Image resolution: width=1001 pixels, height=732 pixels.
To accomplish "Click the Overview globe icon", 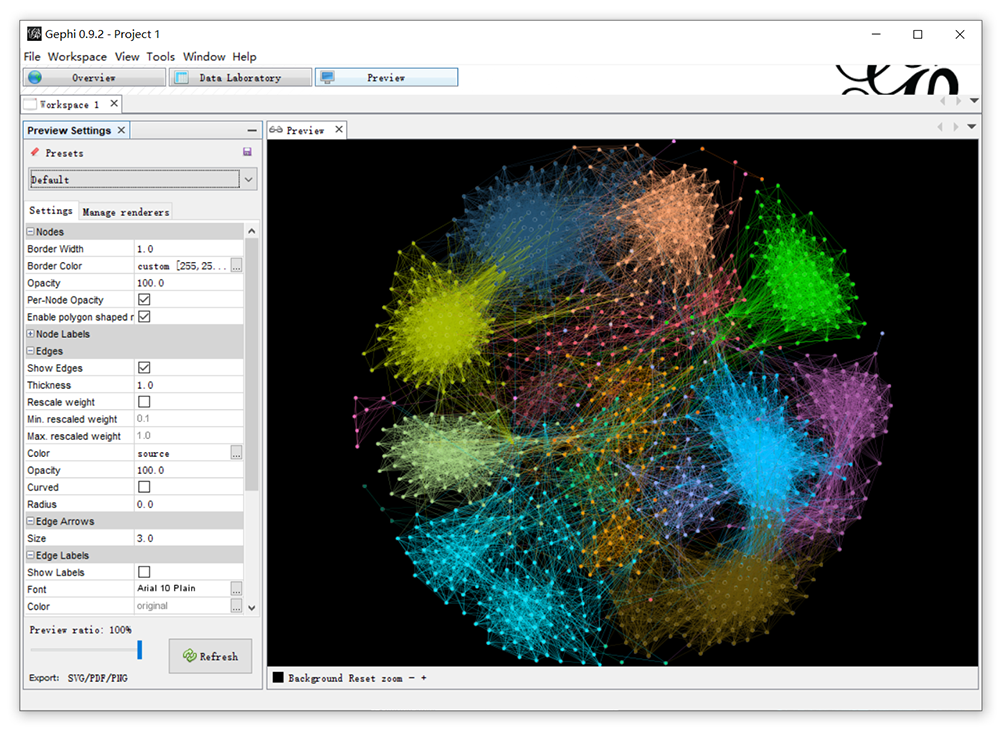I will click(x=35, y=77).
